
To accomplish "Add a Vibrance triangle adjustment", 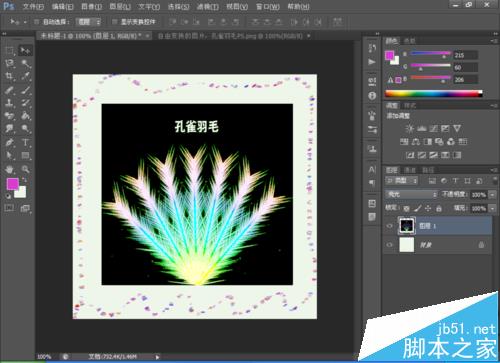I will (457, 128).
